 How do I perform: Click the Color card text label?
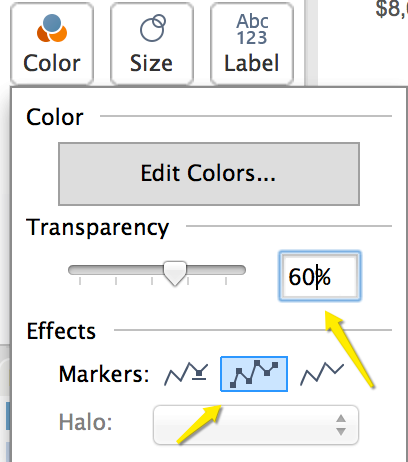click(x=52, y=63)
